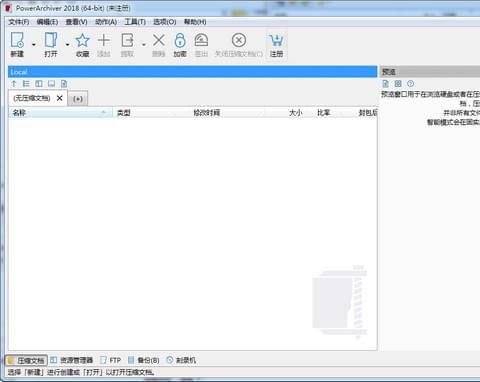Click the preview pane icon under Local
This screenshot has height=382, width=480.
click(51, 84)
